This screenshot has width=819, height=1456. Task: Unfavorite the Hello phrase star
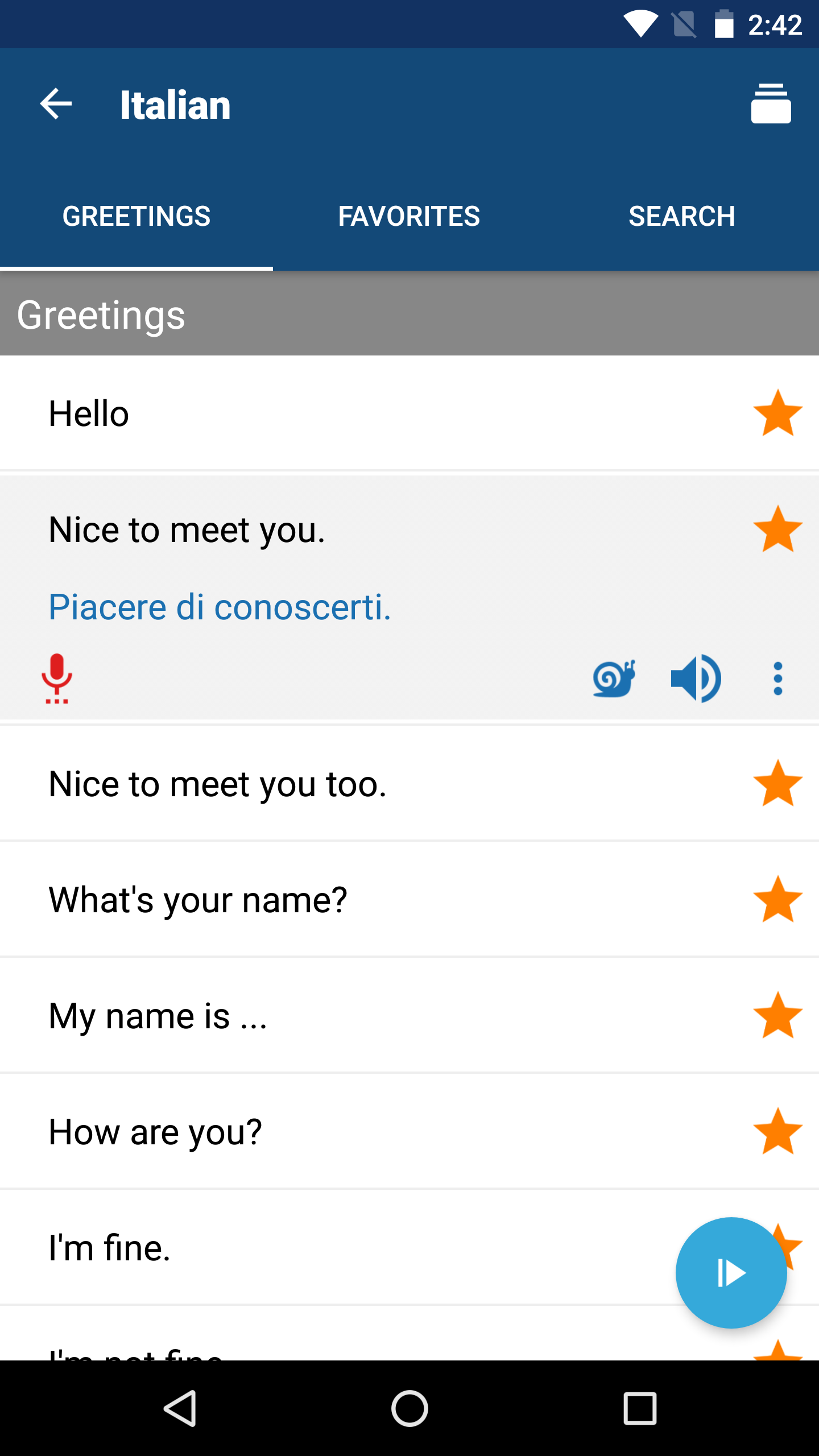pyautogui.click(x=777, y=413)
